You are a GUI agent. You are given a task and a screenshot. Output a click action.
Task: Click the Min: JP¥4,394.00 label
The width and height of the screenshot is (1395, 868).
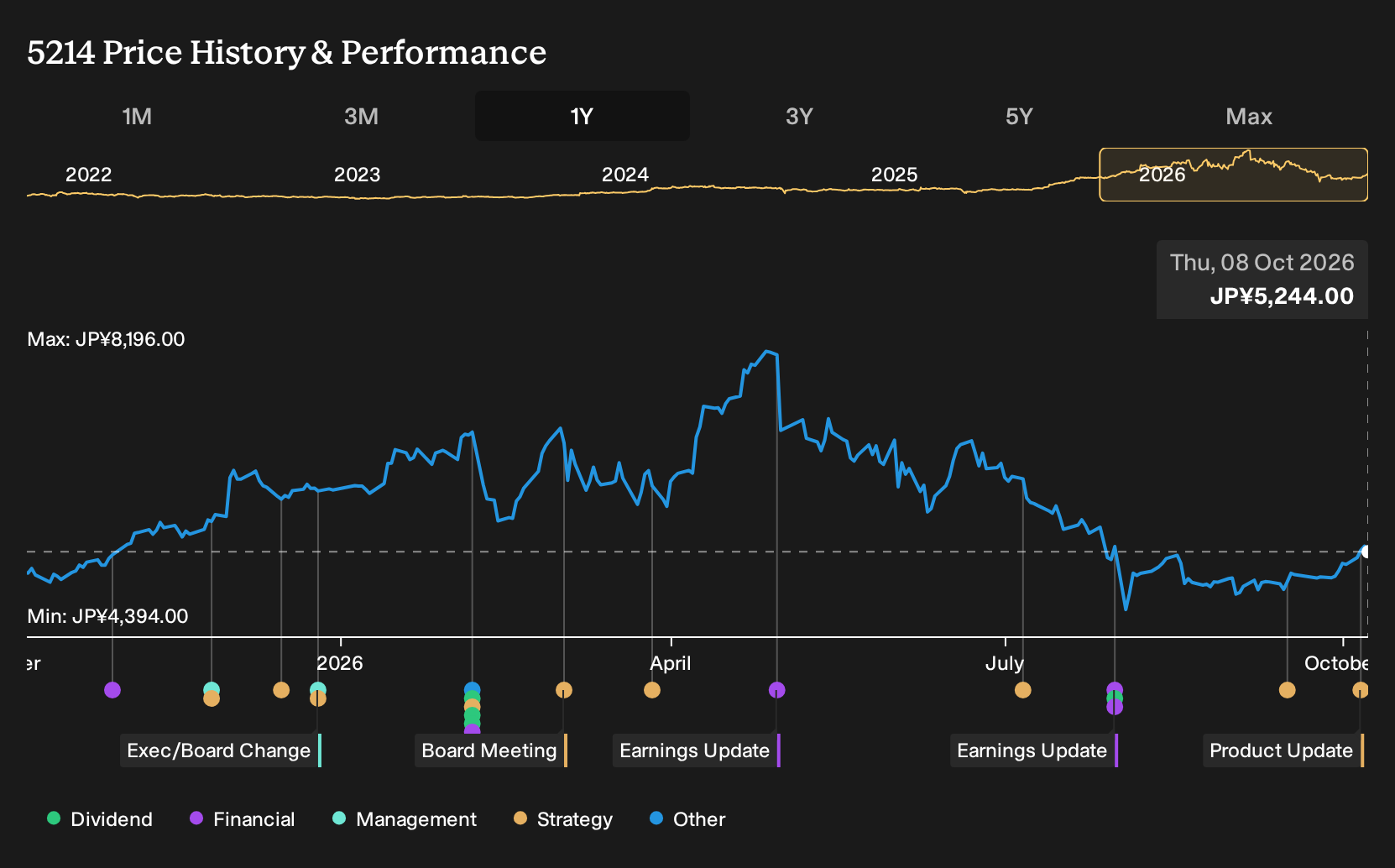point(108,616)
